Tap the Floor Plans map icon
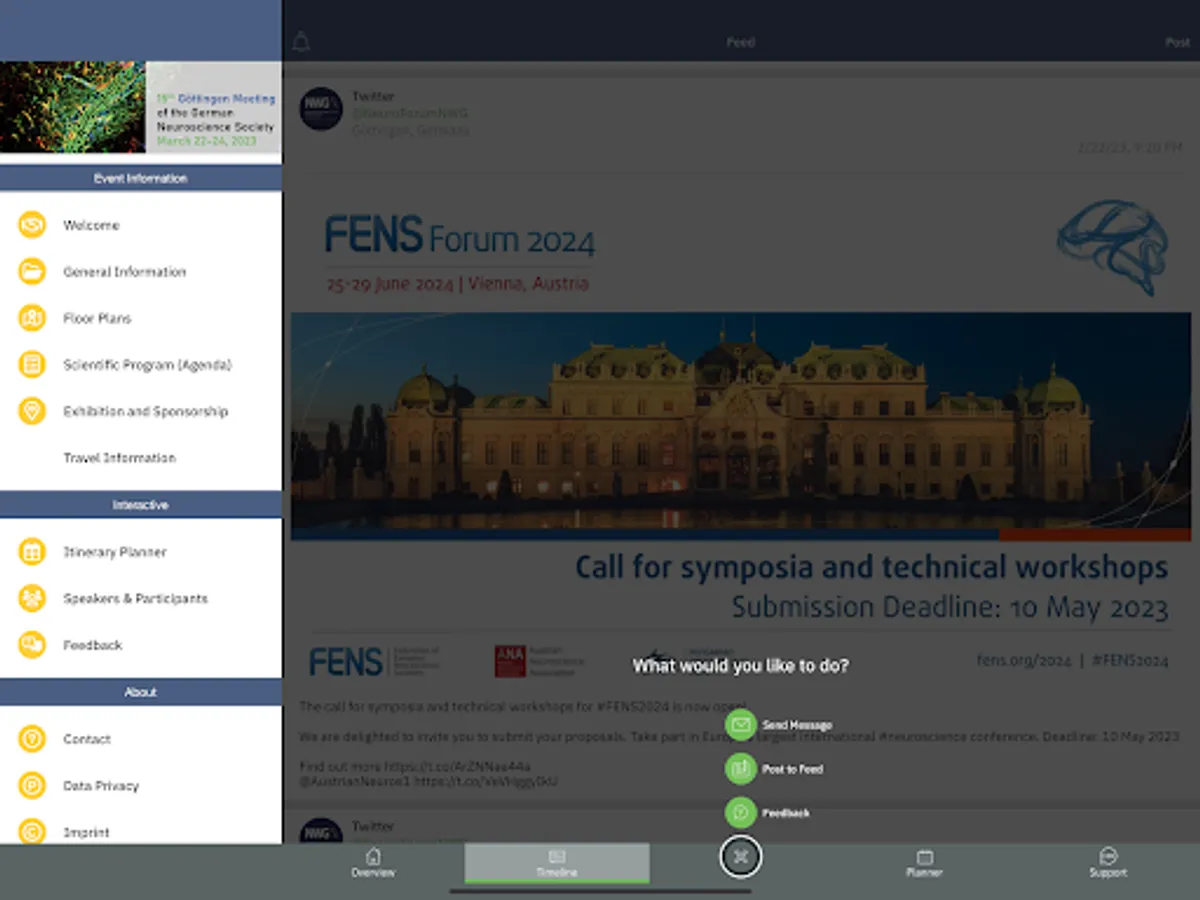 pos(32,318)
